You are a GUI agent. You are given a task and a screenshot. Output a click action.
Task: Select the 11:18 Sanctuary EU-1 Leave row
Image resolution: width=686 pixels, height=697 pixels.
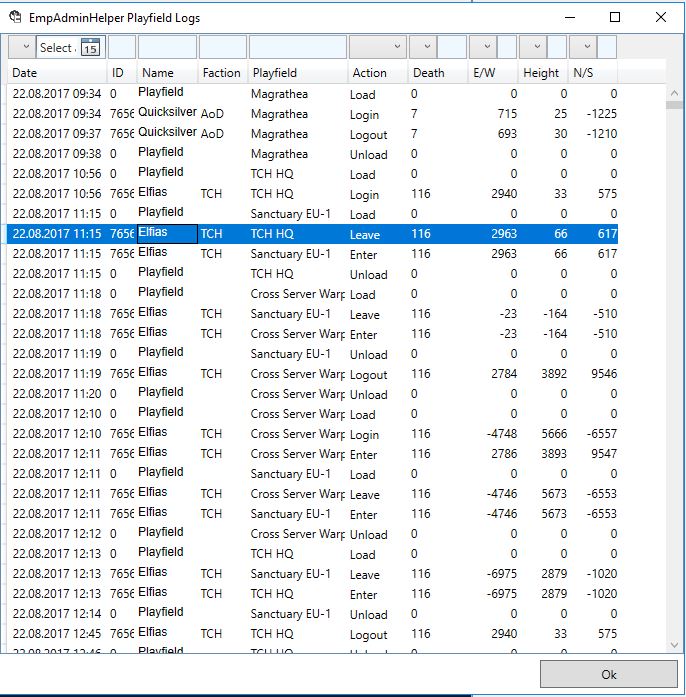click(x=313, y=314)
